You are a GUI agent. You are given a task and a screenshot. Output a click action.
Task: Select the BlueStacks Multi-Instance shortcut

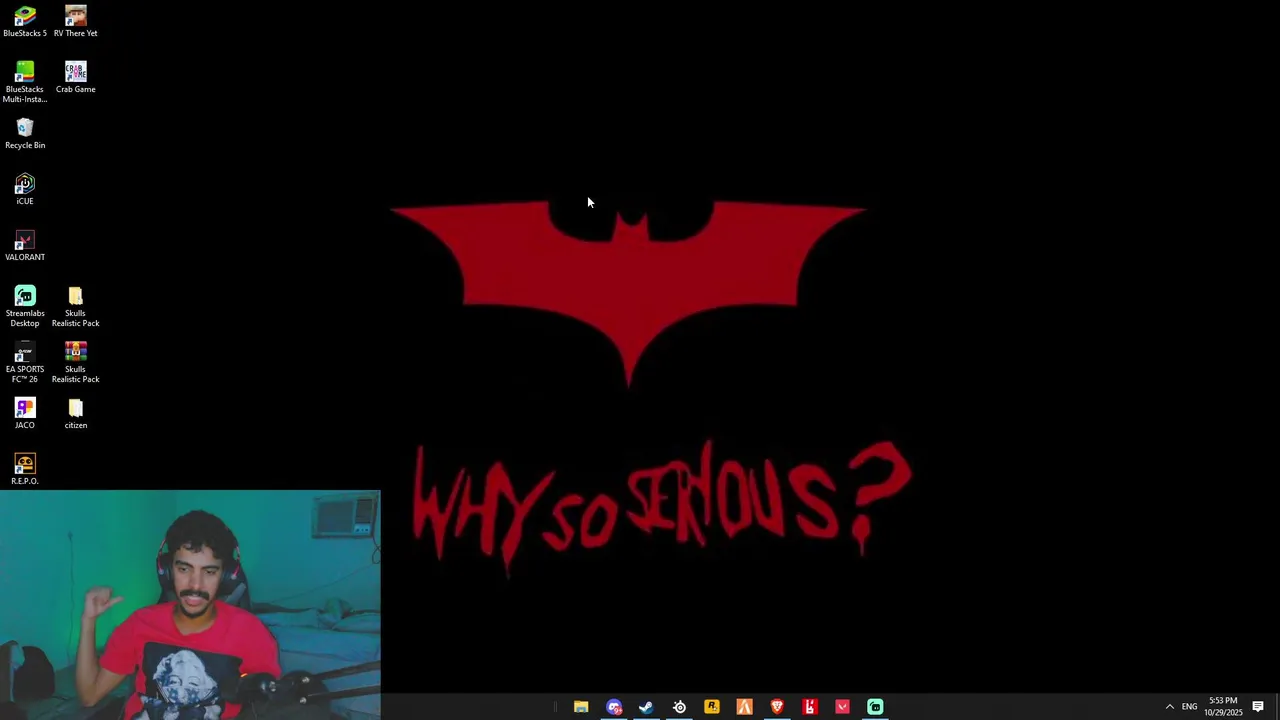pyautogui.click(x=25, y=82)
